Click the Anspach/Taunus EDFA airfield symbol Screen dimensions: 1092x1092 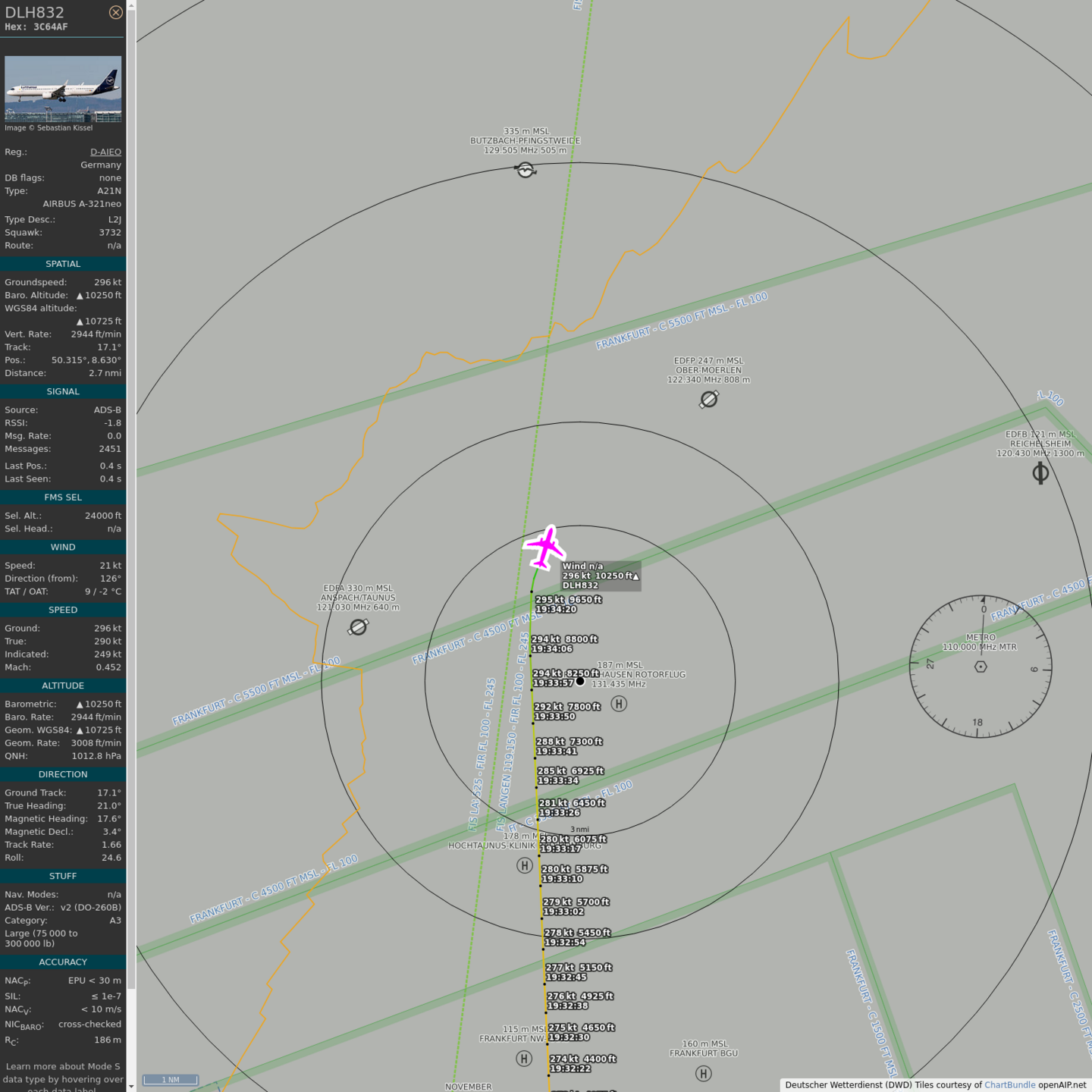coord(358,627)
